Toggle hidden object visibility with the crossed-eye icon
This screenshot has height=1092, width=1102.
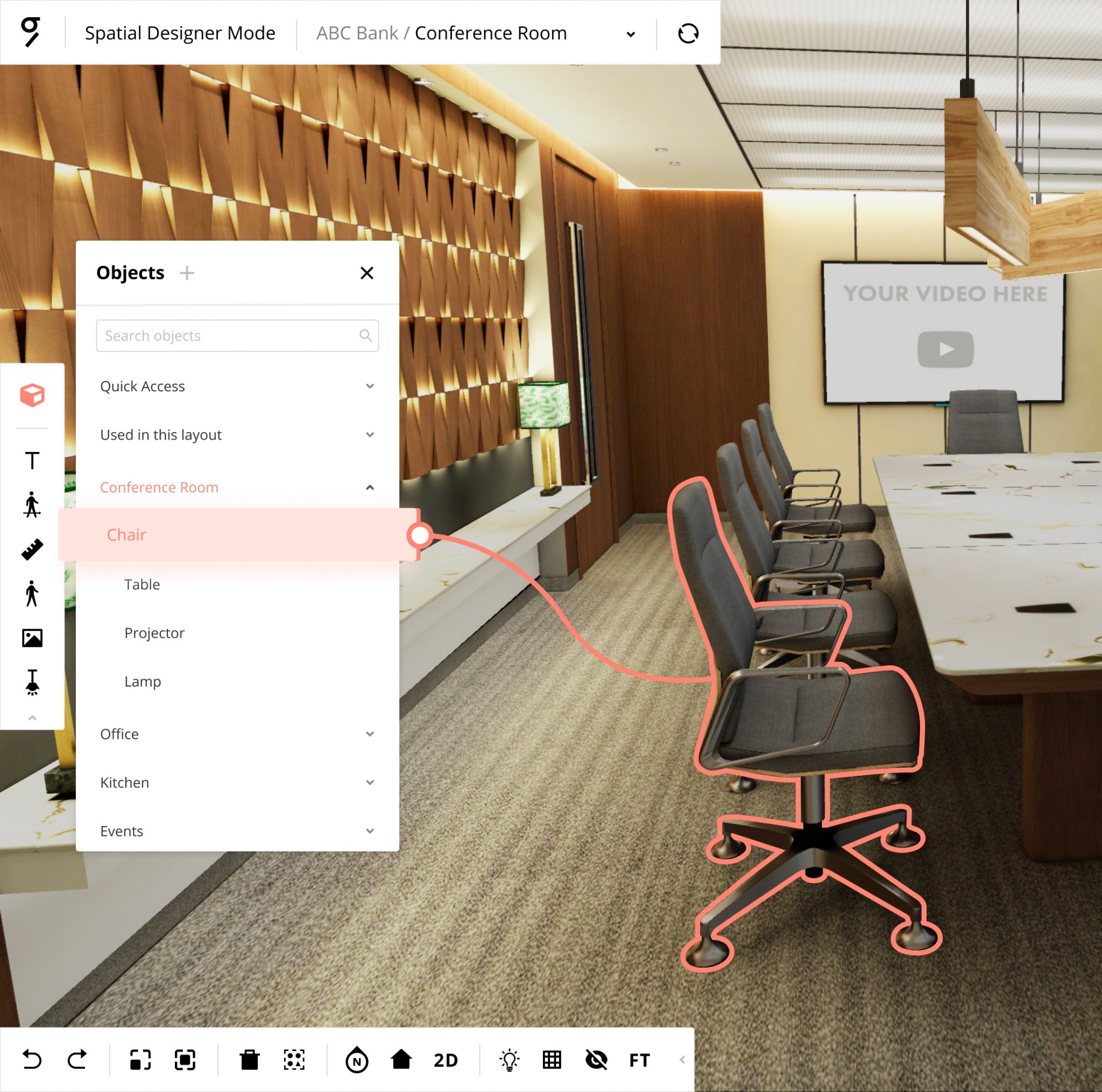(x=596, y=1060)
